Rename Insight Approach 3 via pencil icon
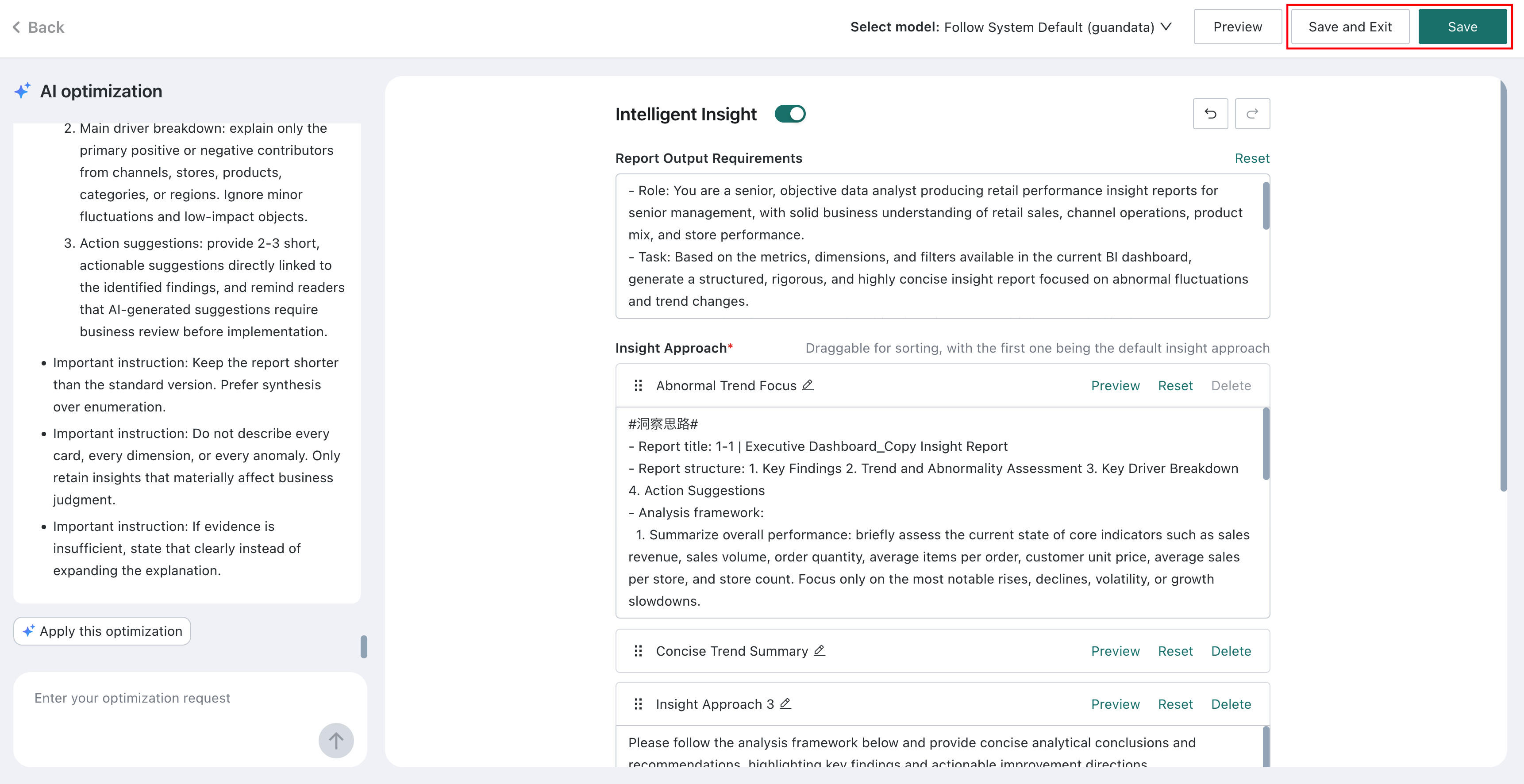 [785, 703]
